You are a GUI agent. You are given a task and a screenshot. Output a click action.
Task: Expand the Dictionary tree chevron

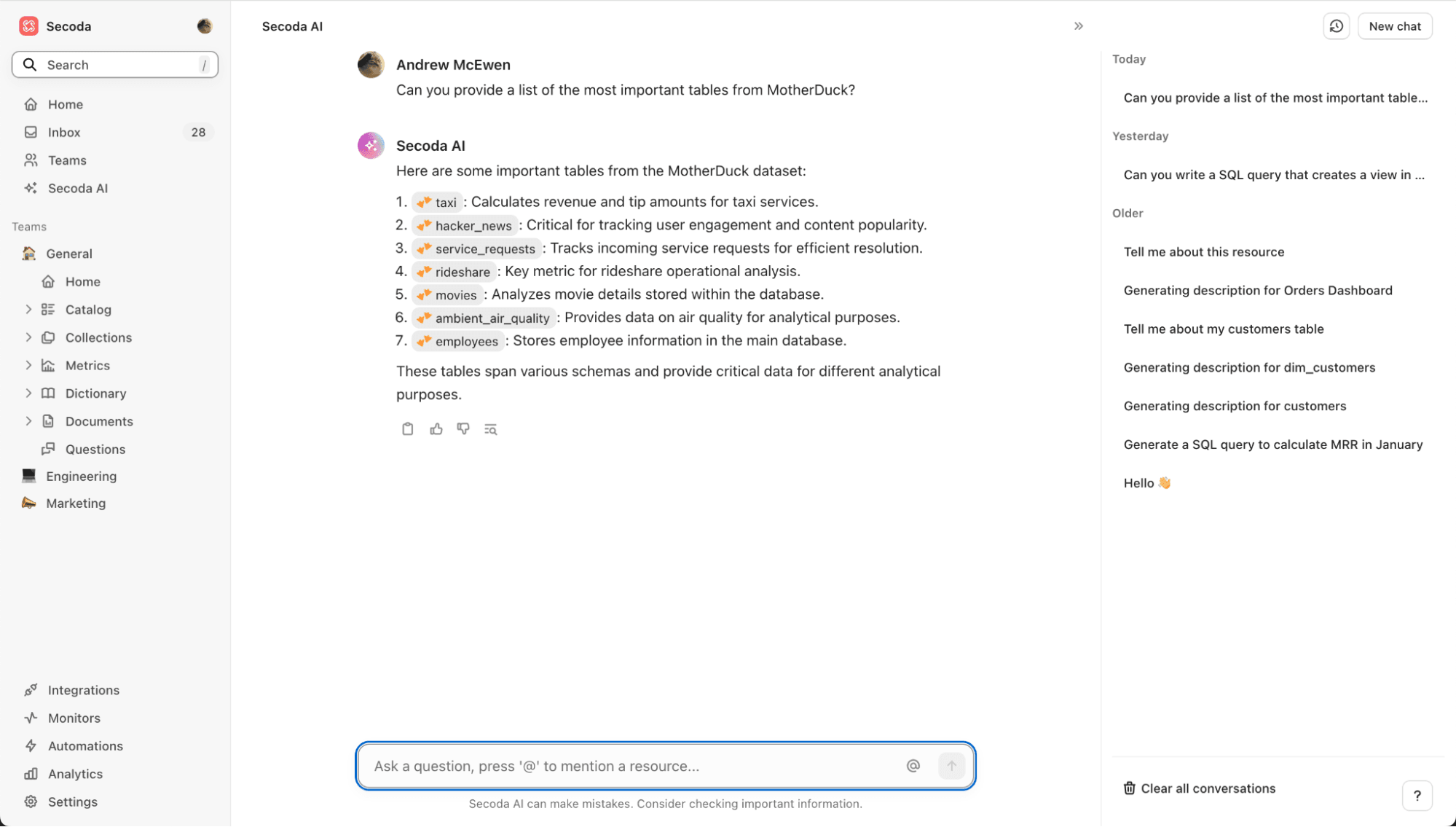point(28,393)
